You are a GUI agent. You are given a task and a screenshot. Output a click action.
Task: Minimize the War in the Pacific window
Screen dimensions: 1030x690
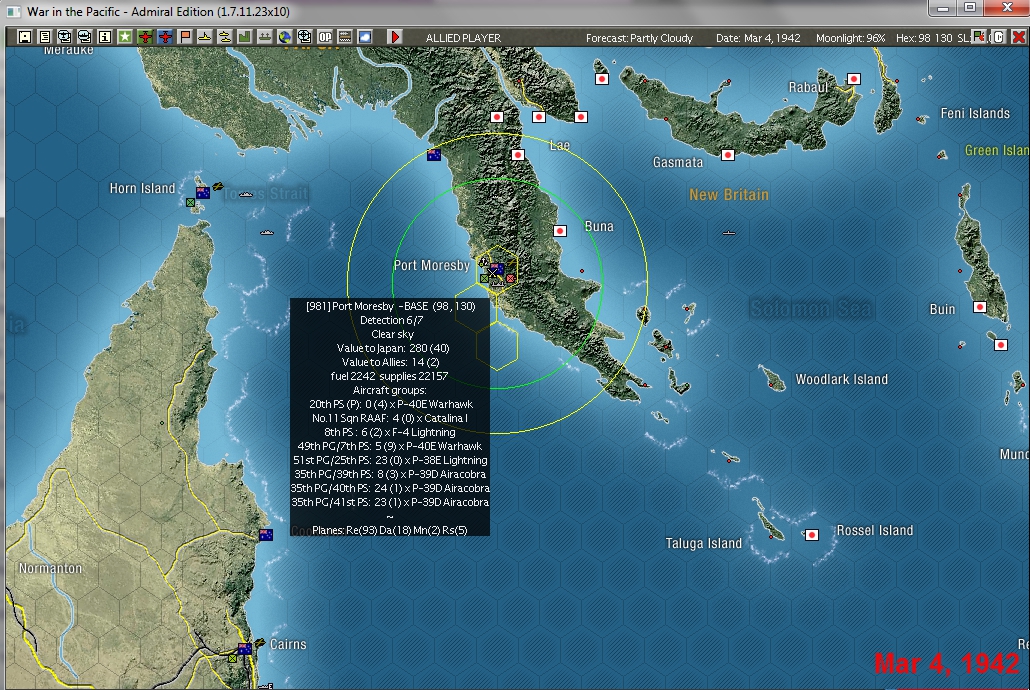point(943,8)
